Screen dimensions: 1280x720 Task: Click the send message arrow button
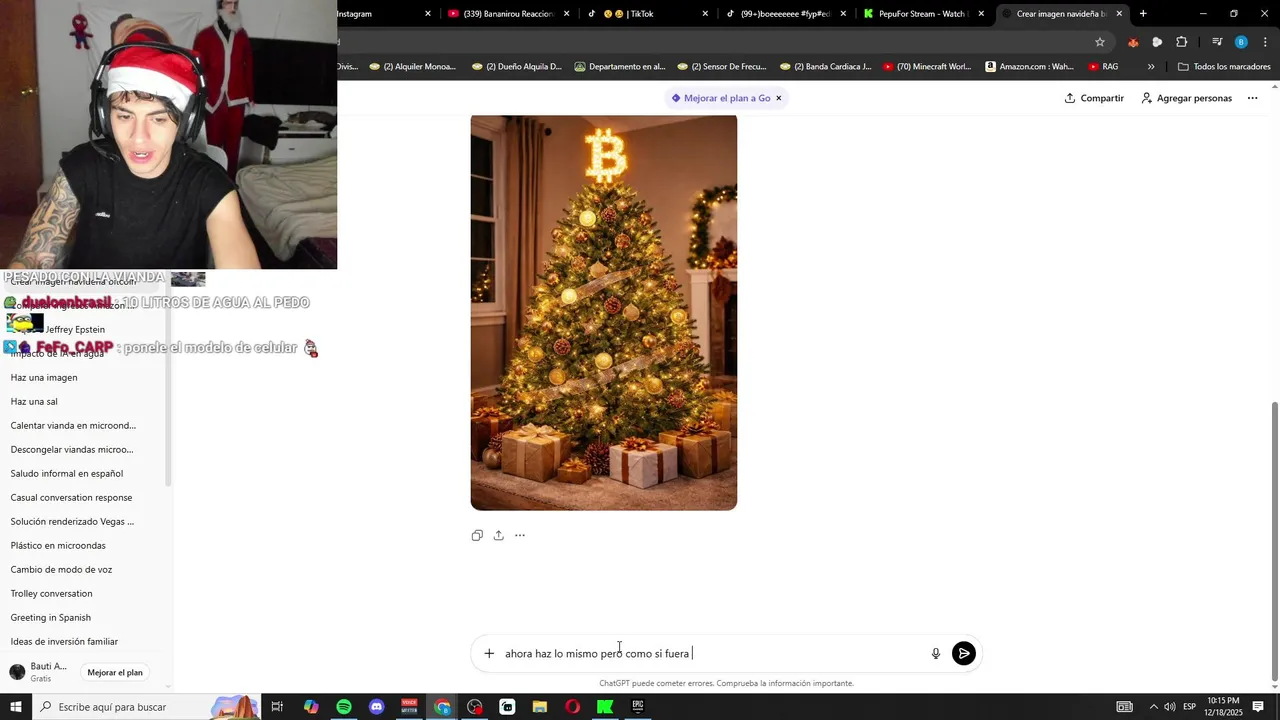point(963,653)
